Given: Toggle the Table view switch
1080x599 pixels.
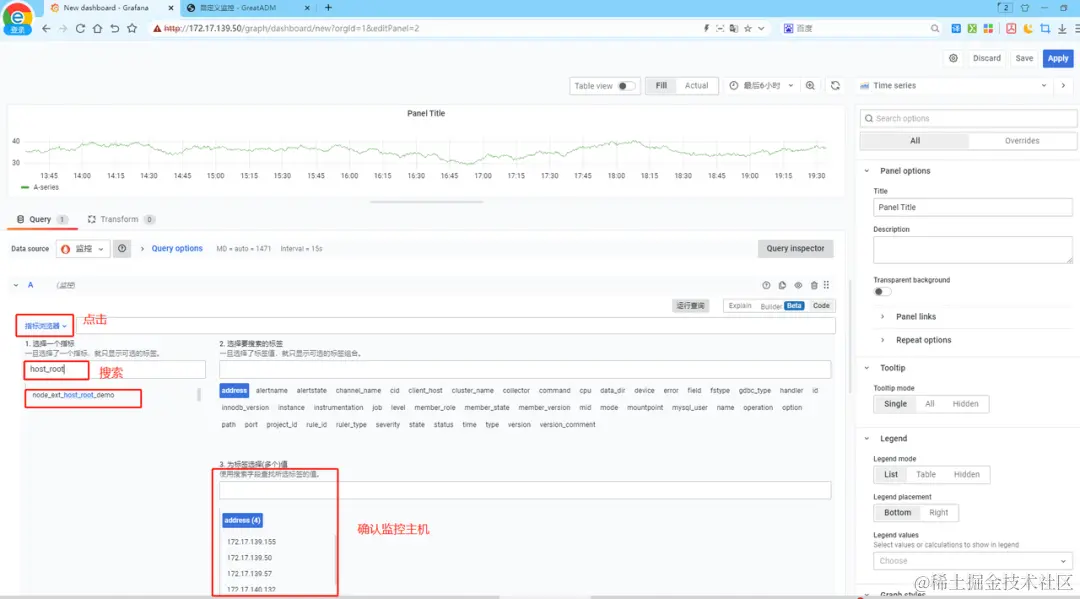Looking at the screenshot, I should (x=626, y=86).
